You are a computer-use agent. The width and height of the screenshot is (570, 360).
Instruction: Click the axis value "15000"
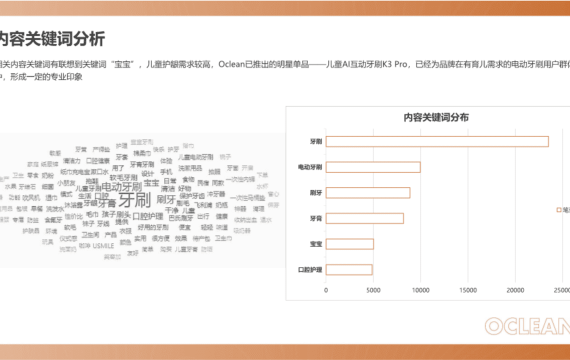(x=468, y=290)
